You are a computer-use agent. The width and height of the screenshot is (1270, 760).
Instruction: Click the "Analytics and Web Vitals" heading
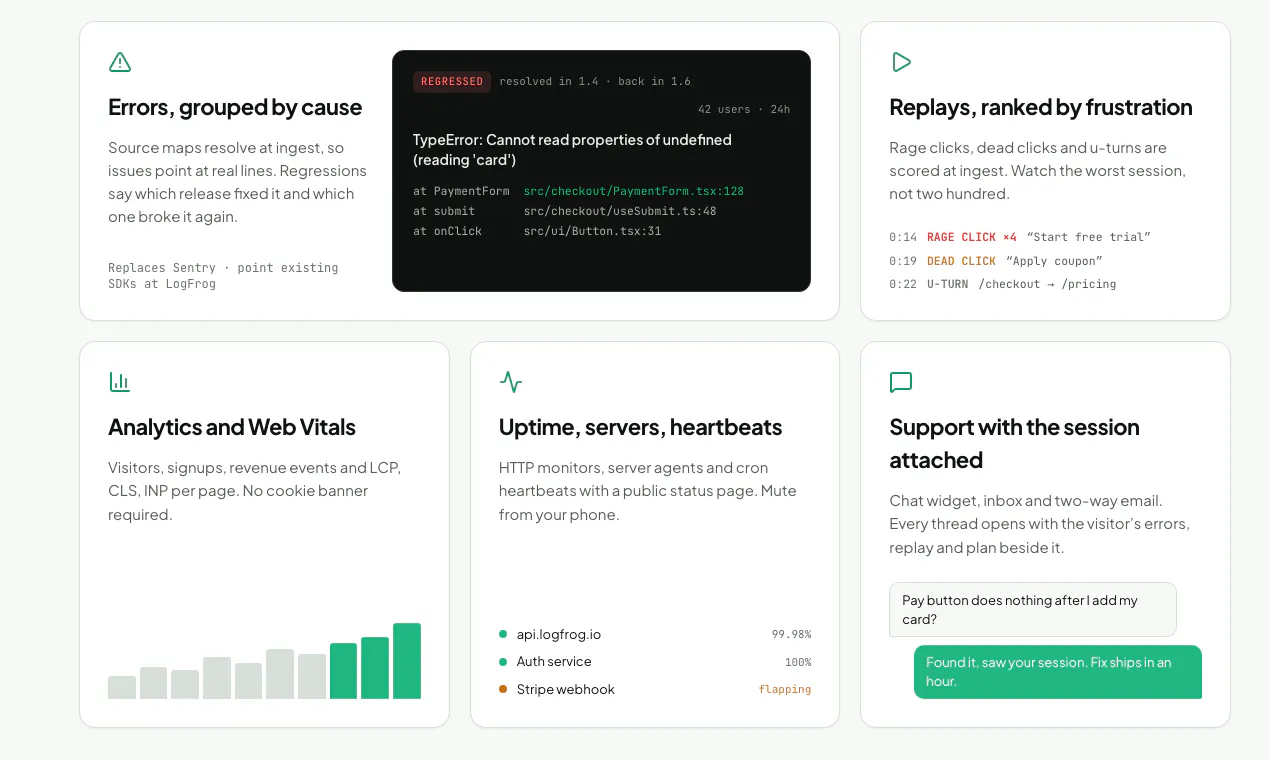(x=232, y=427)
